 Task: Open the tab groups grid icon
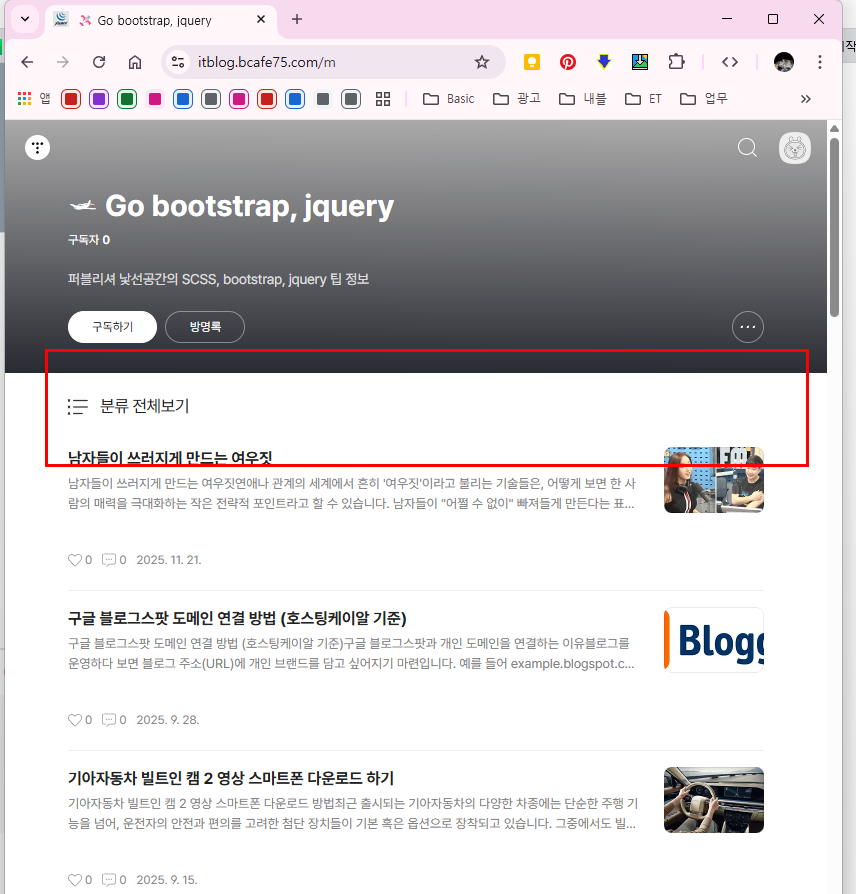(x=383, y=99)
